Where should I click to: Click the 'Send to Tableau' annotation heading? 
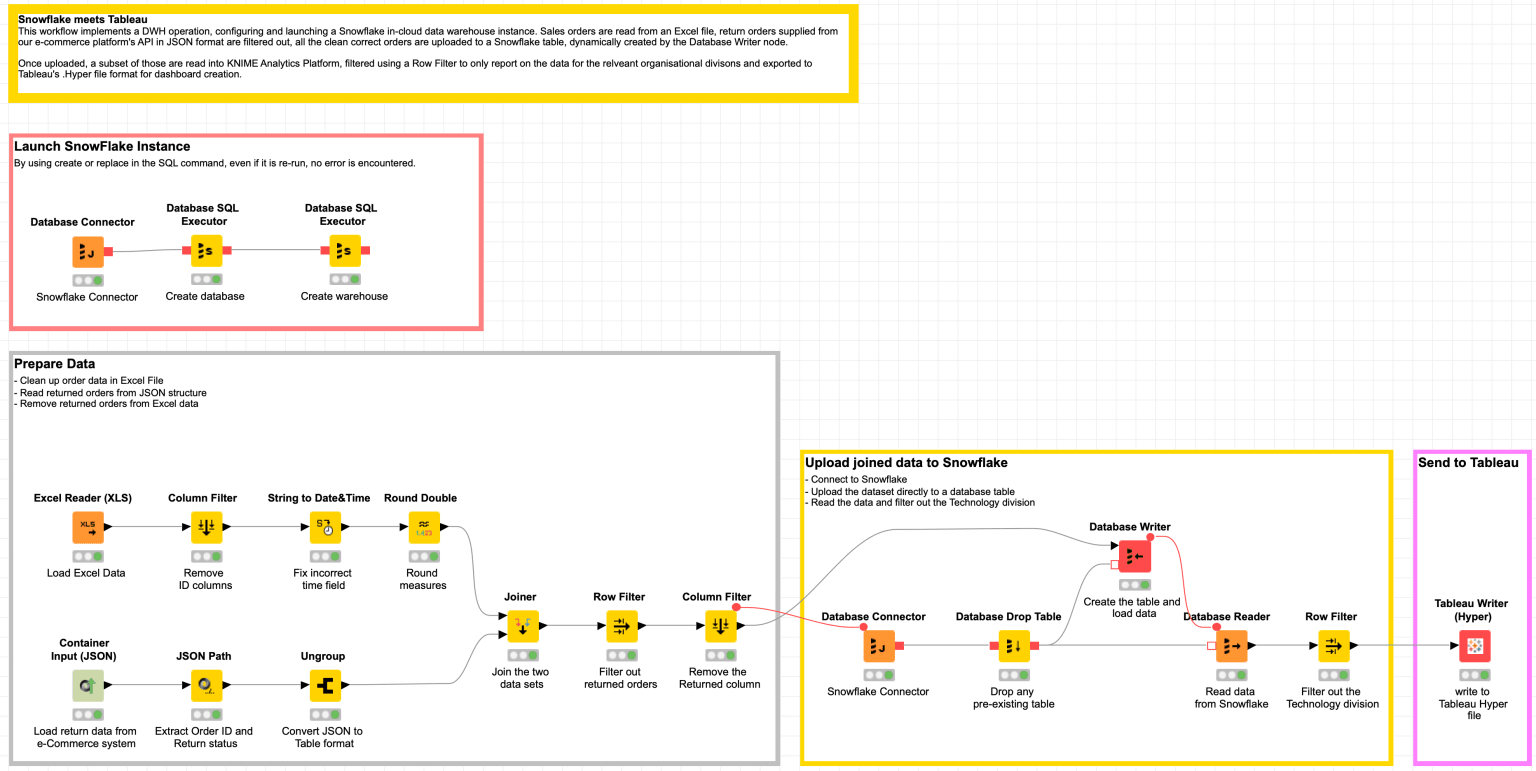pos(1468,462)
